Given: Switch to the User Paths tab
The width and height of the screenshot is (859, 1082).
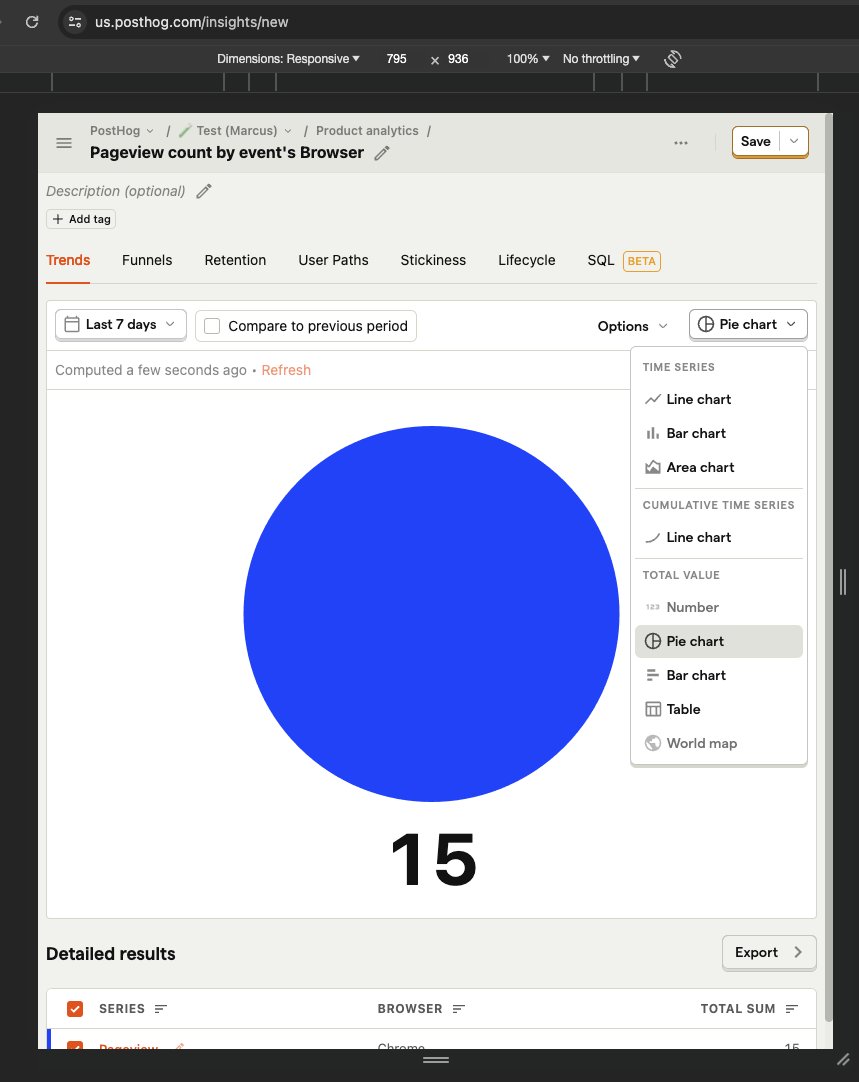Looking at the screenshot, I should pyautogui.click(x=333, y=260).
